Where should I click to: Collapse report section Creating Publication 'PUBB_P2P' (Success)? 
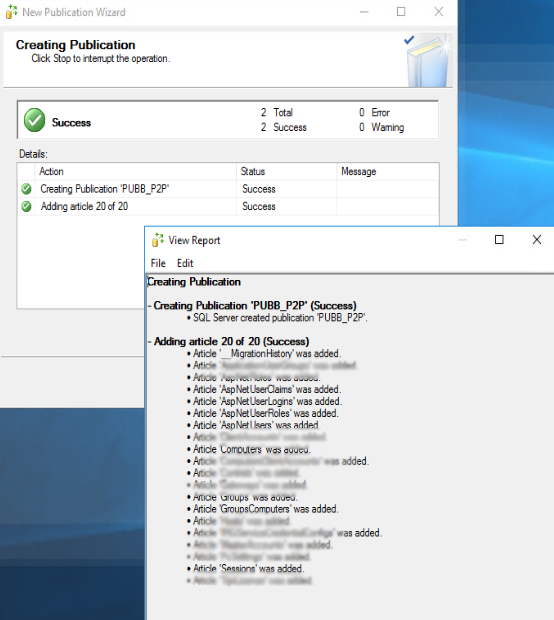150,306
